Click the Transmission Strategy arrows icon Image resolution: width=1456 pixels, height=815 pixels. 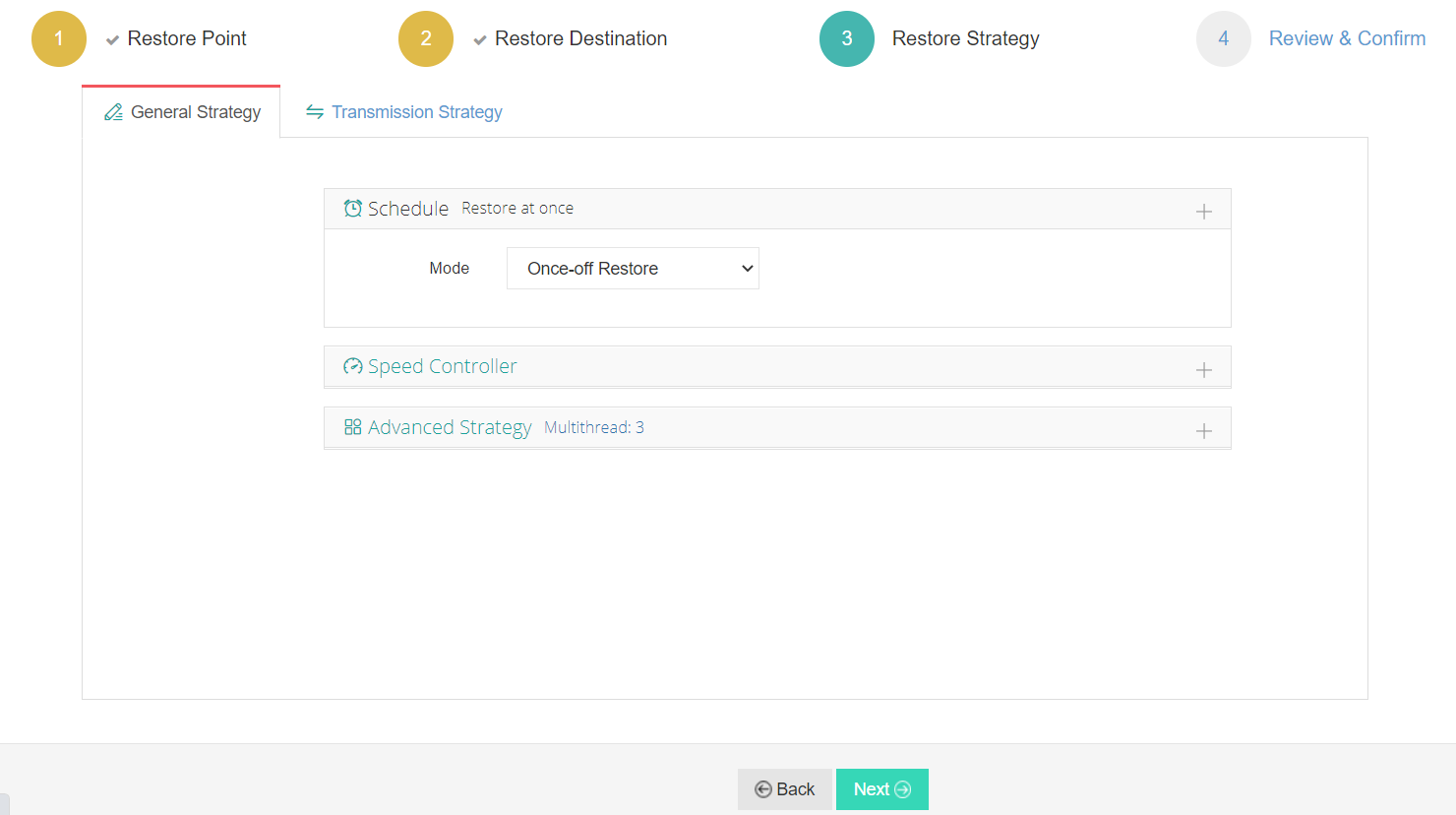tap(315, 112)
